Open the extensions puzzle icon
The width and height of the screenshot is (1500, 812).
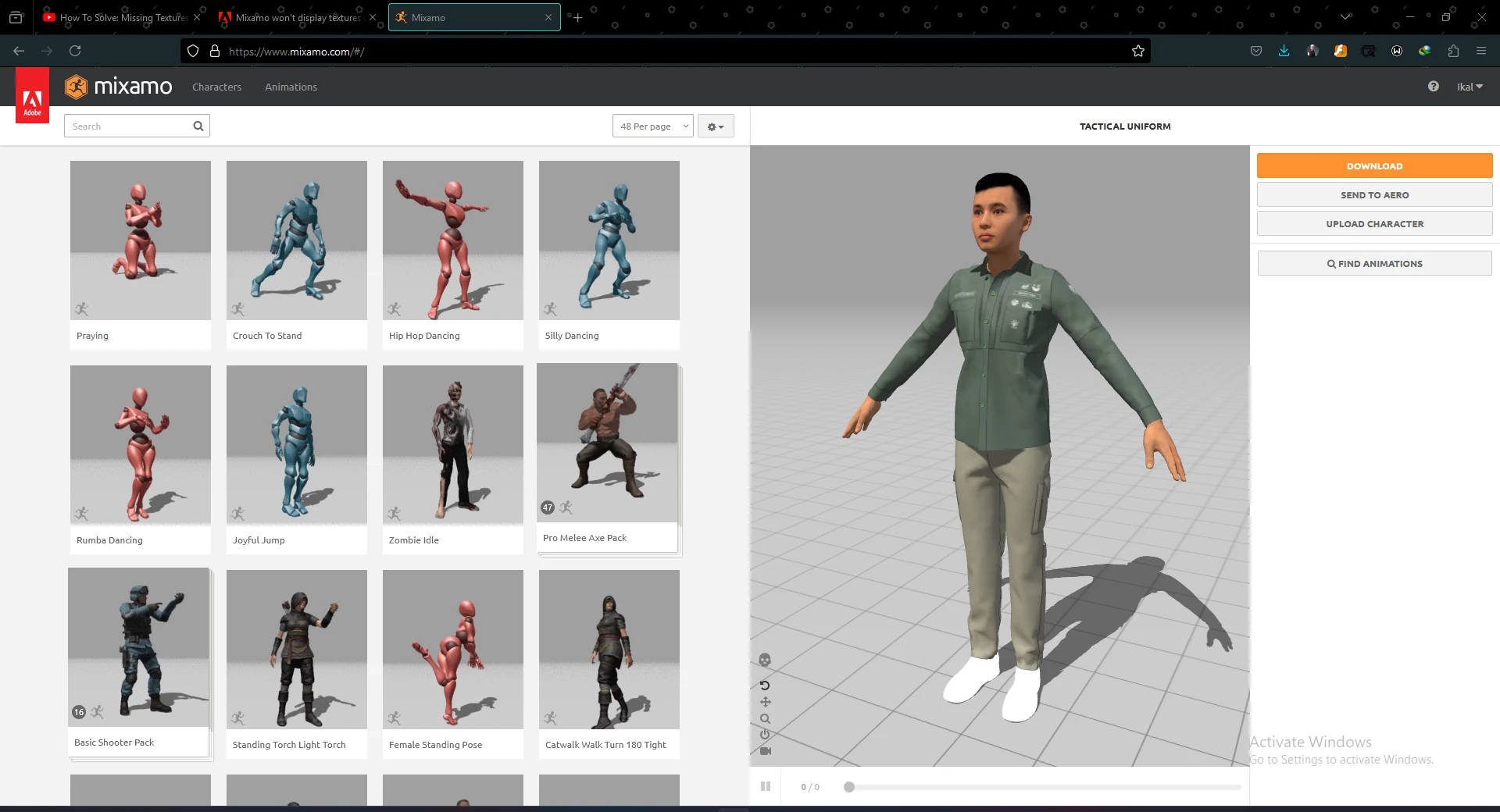point(1453,51)
